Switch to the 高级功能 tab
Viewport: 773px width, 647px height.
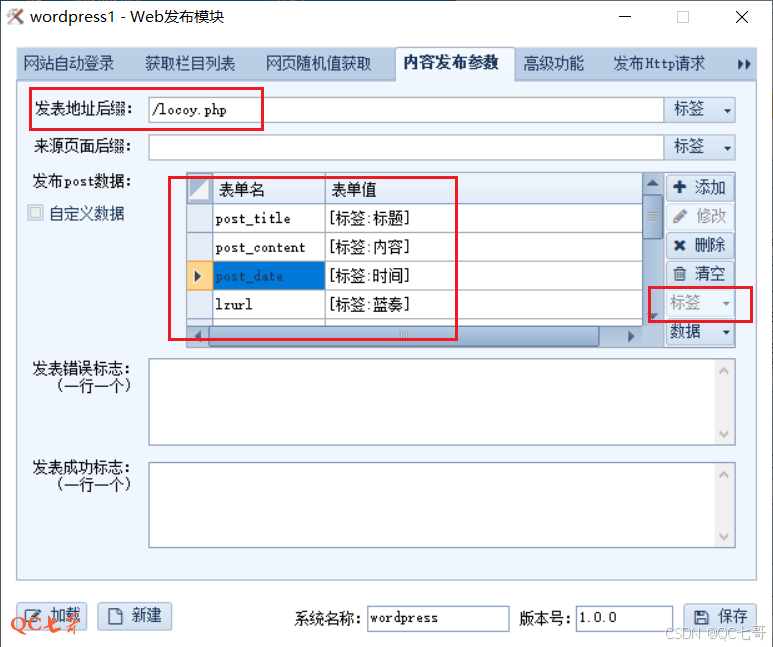(553, 63)
